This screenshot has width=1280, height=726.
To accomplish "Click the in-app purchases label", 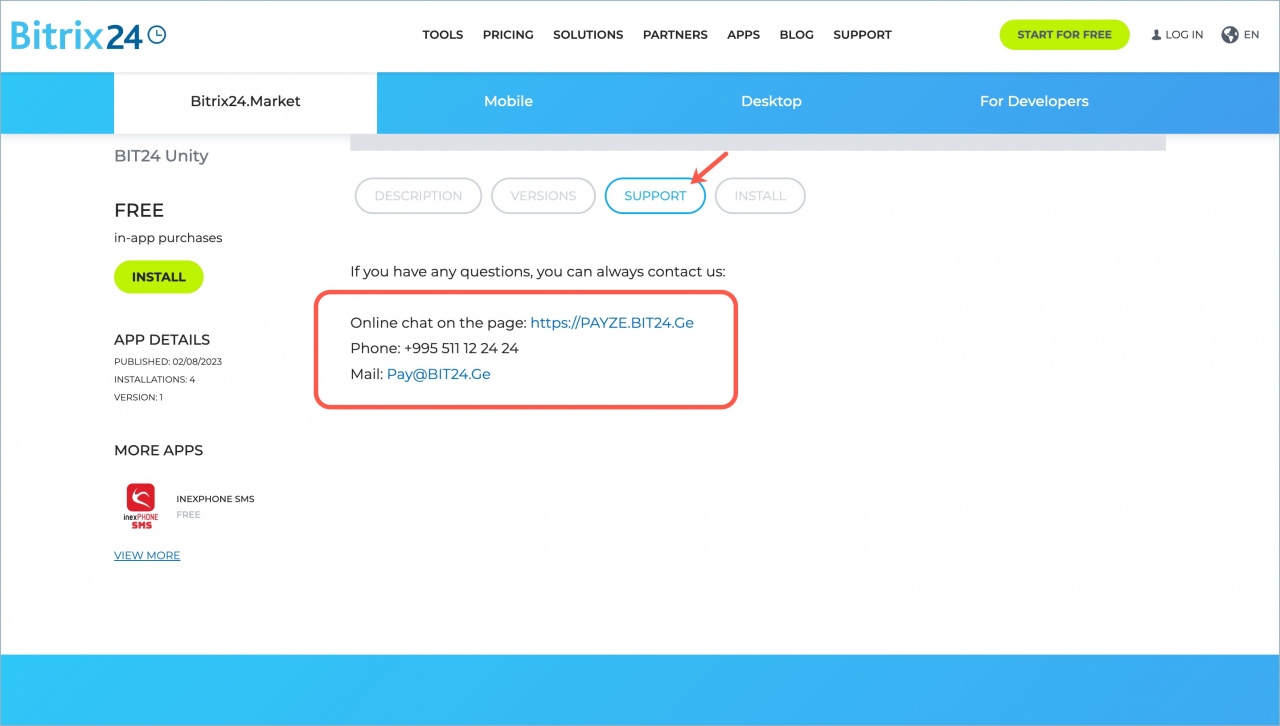I will [x=168, y=238].
